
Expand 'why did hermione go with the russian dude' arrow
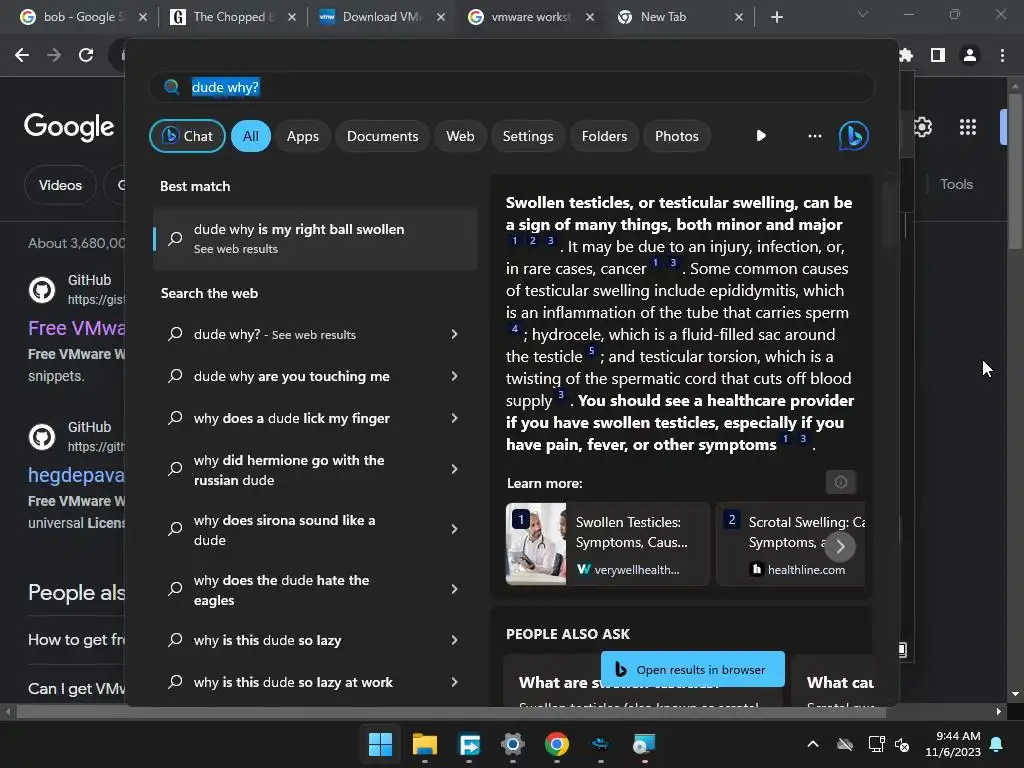(455, 469)
